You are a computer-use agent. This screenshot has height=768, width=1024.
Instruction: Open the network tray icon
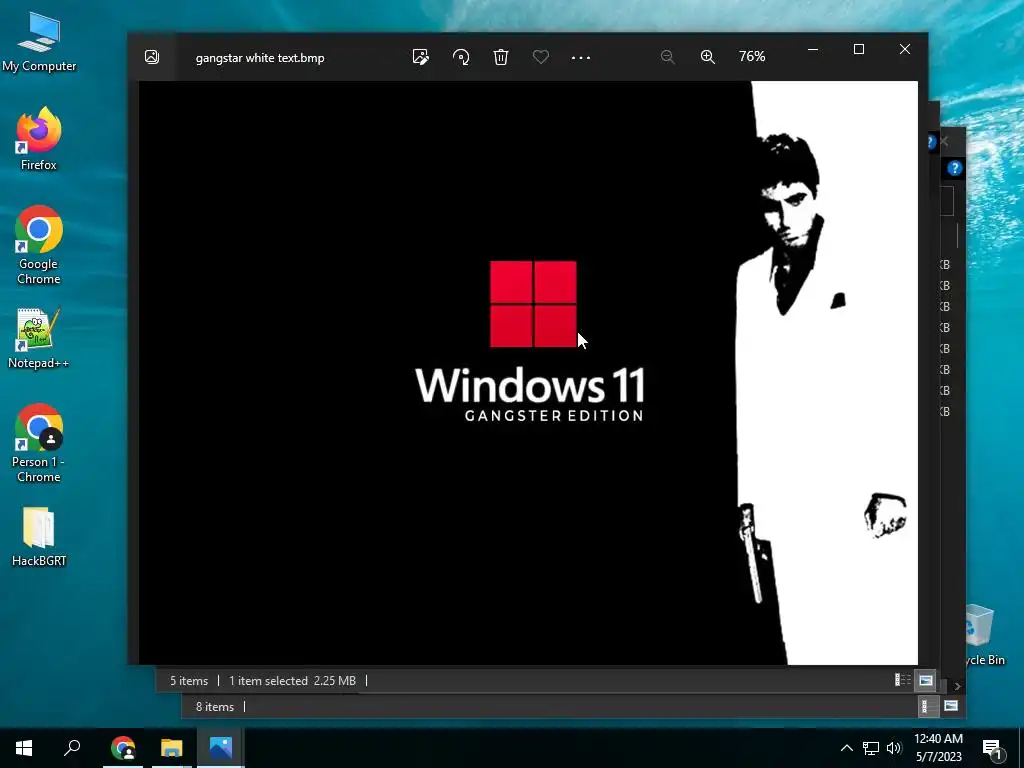871,748
